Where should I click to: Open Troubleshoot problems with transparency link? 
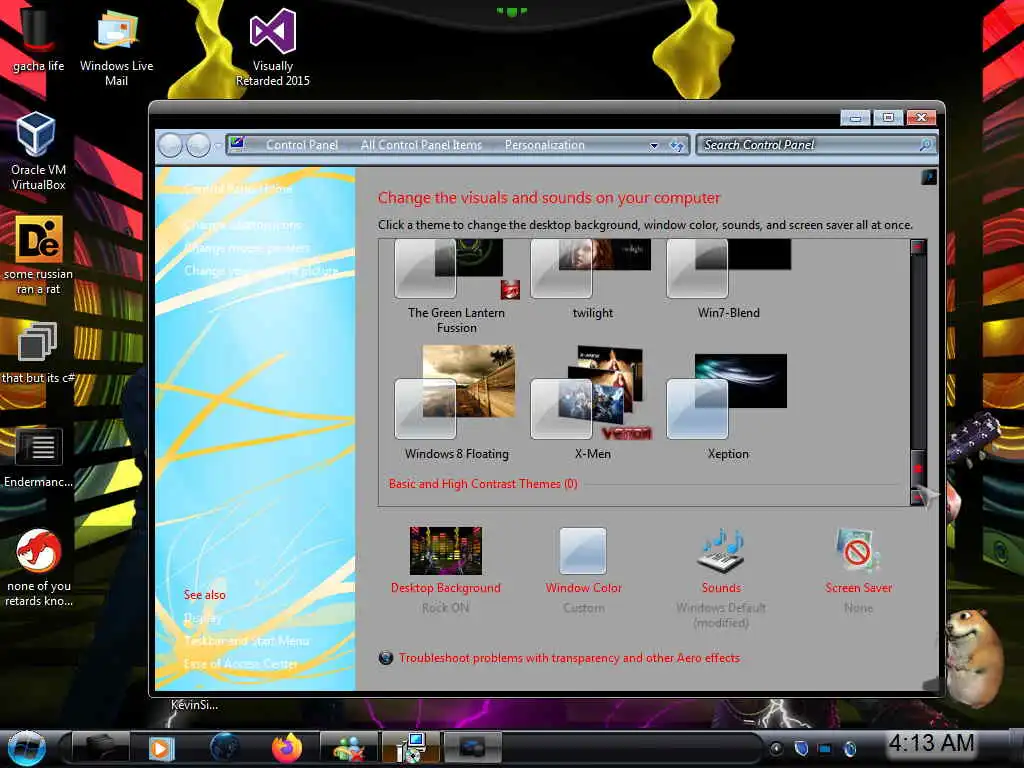click(569, 658)
